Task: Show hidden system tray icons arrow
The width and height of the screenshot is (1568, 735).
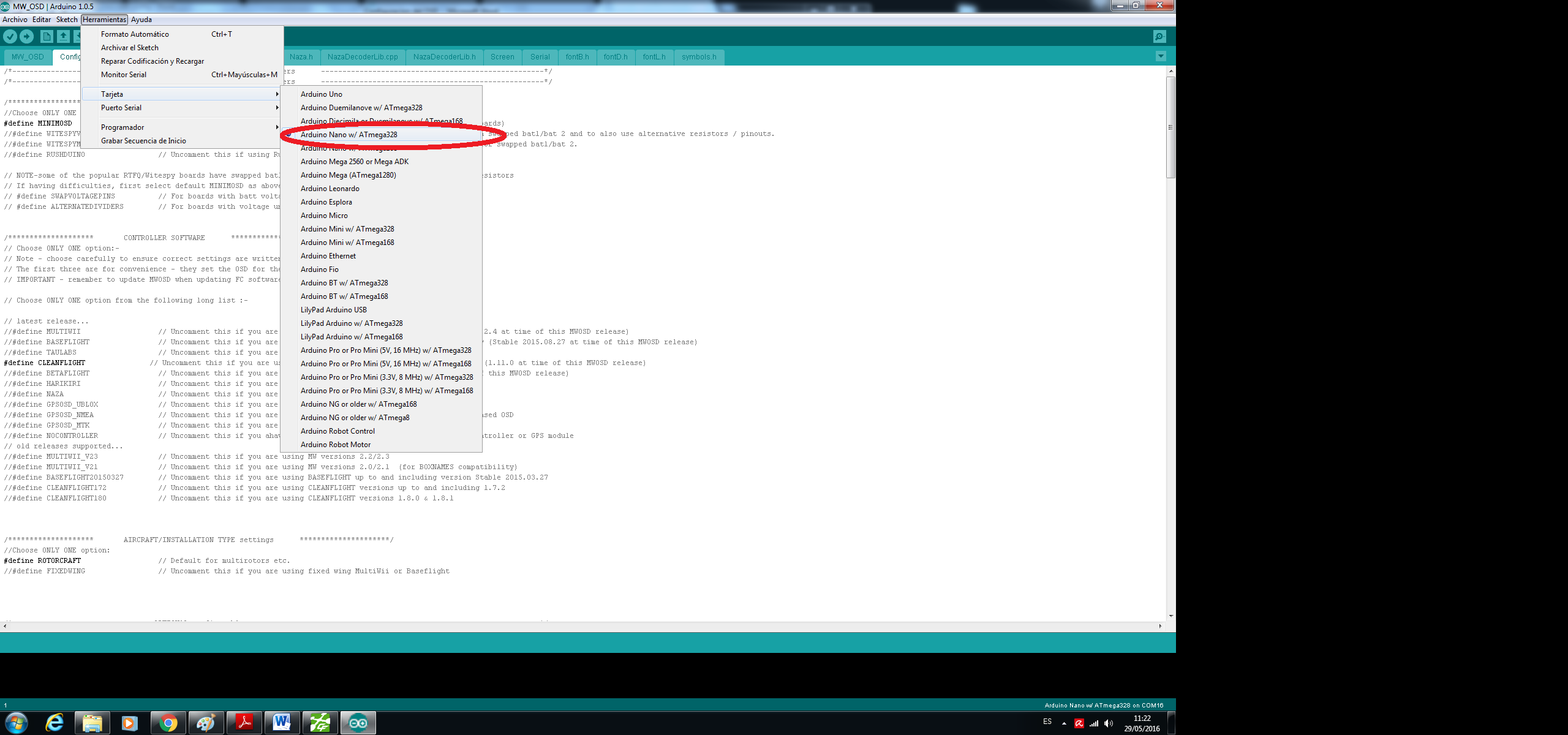Action: [x=1064, y=723]
